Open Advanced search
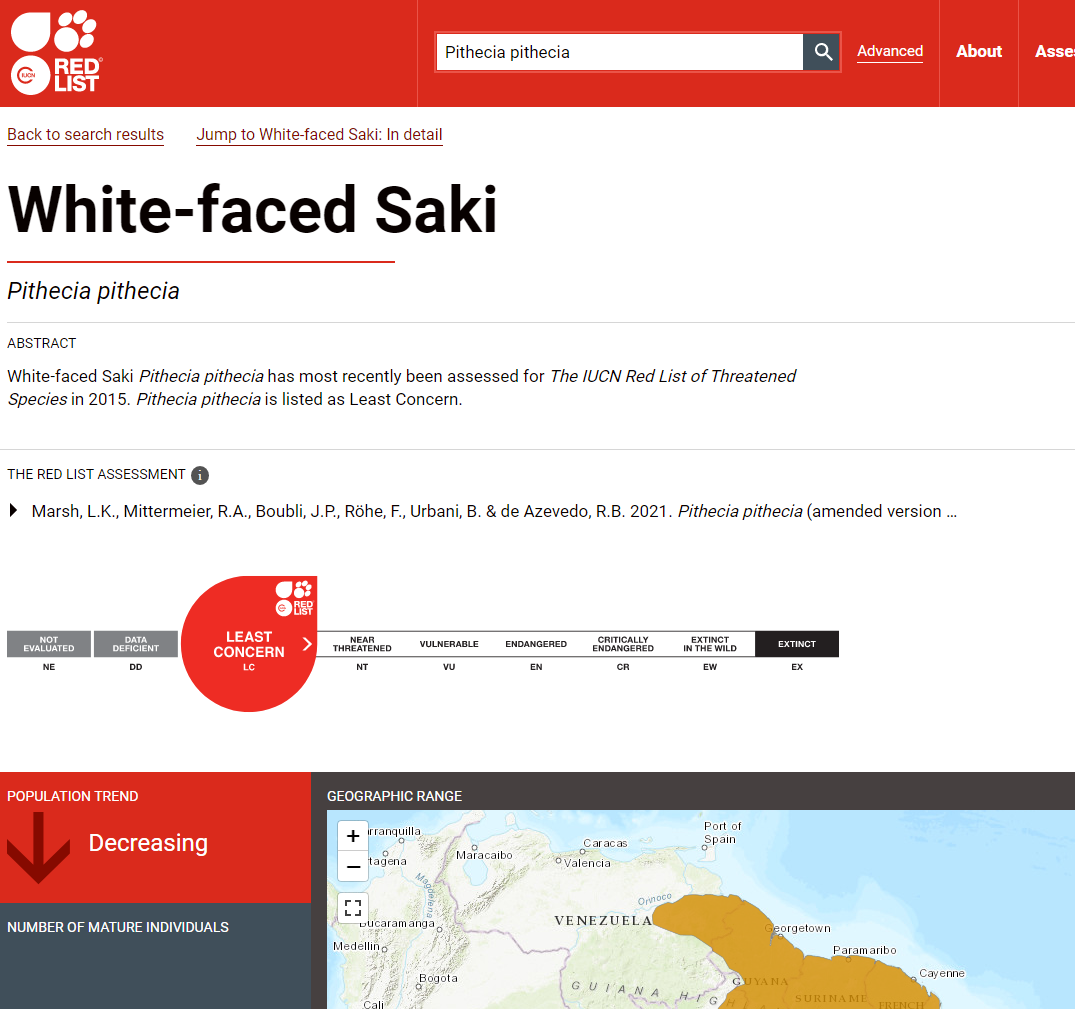Viewport: 1075px width, 1009px height. [890, 51]
